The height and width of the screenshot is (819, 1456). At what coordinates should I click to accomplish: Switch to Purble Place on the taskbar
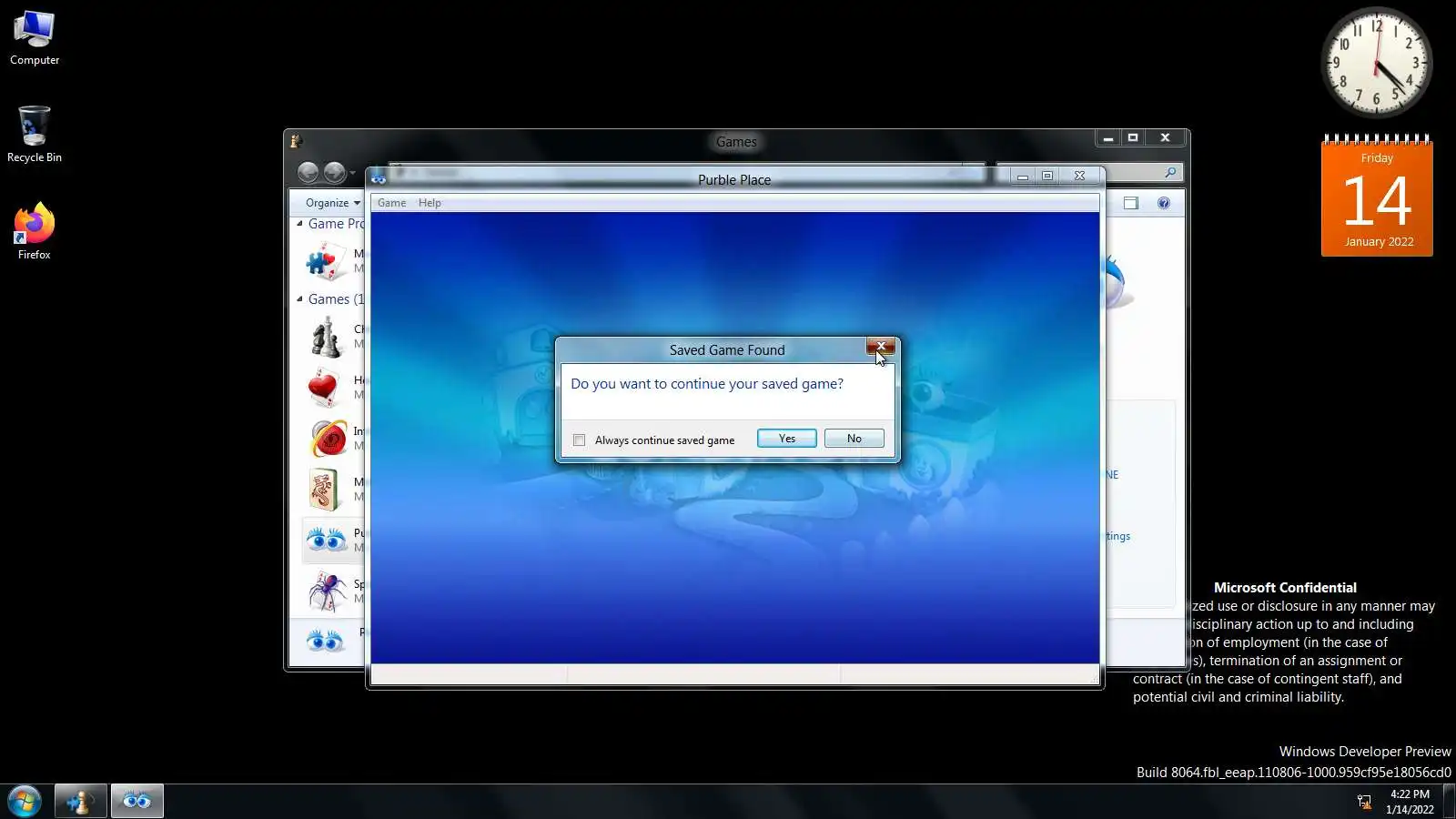click(x=137, y=802)
